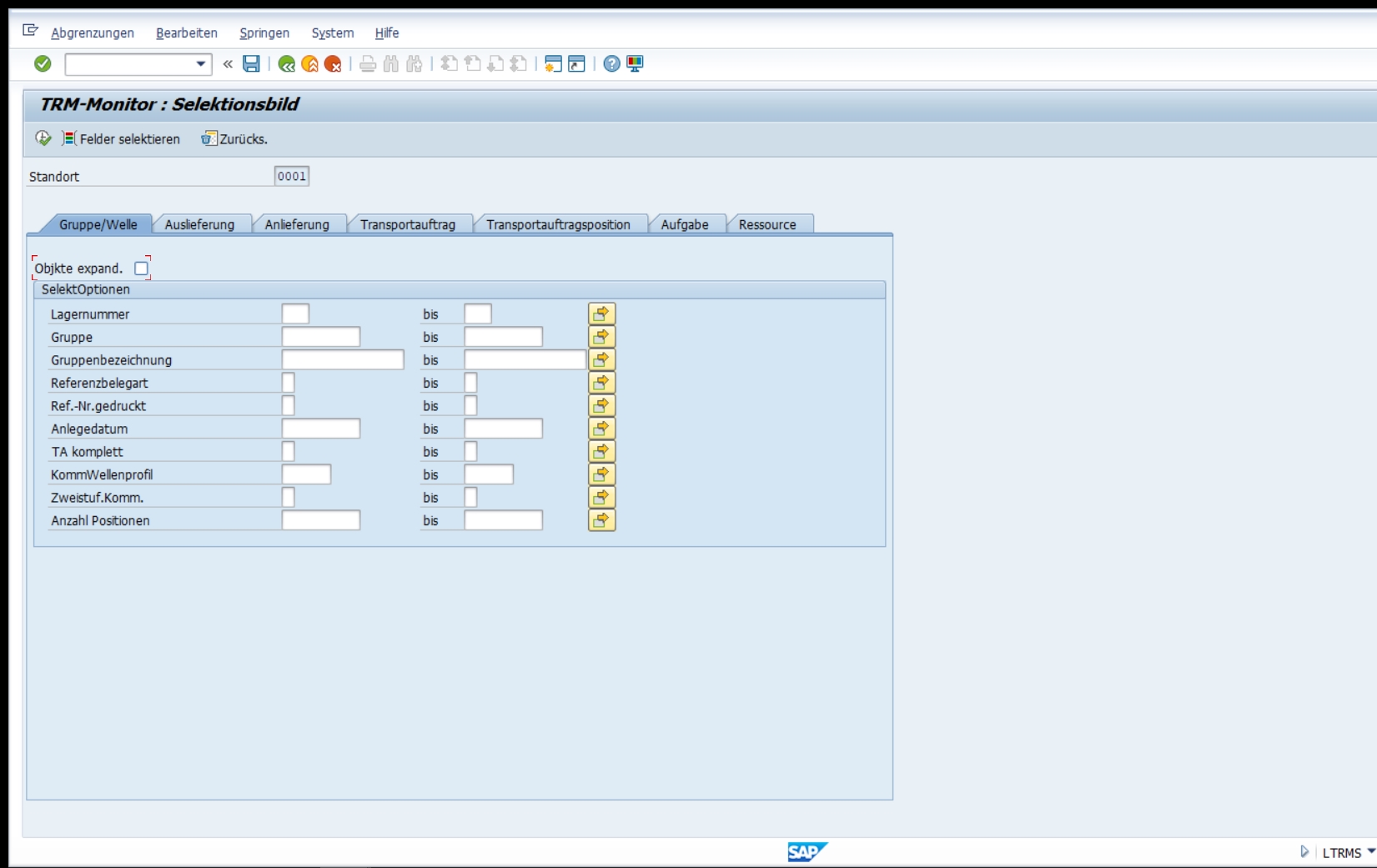Expand the LTRMS status bar dropdown
Viewport: 1377px width, 868px height.
pyautogui.click(x=1370, y=851)
